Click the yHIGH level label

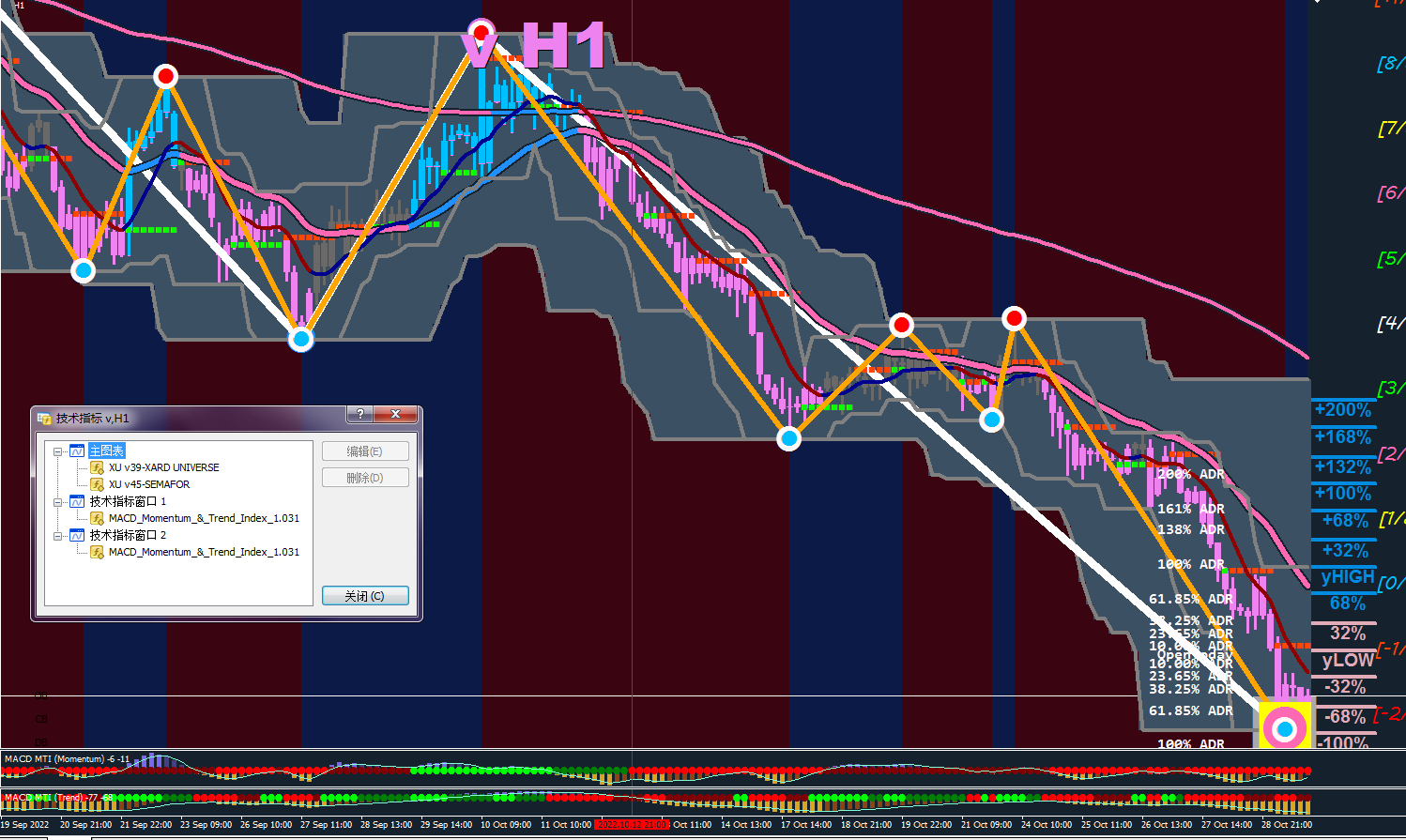click(x=1348, y=577)
